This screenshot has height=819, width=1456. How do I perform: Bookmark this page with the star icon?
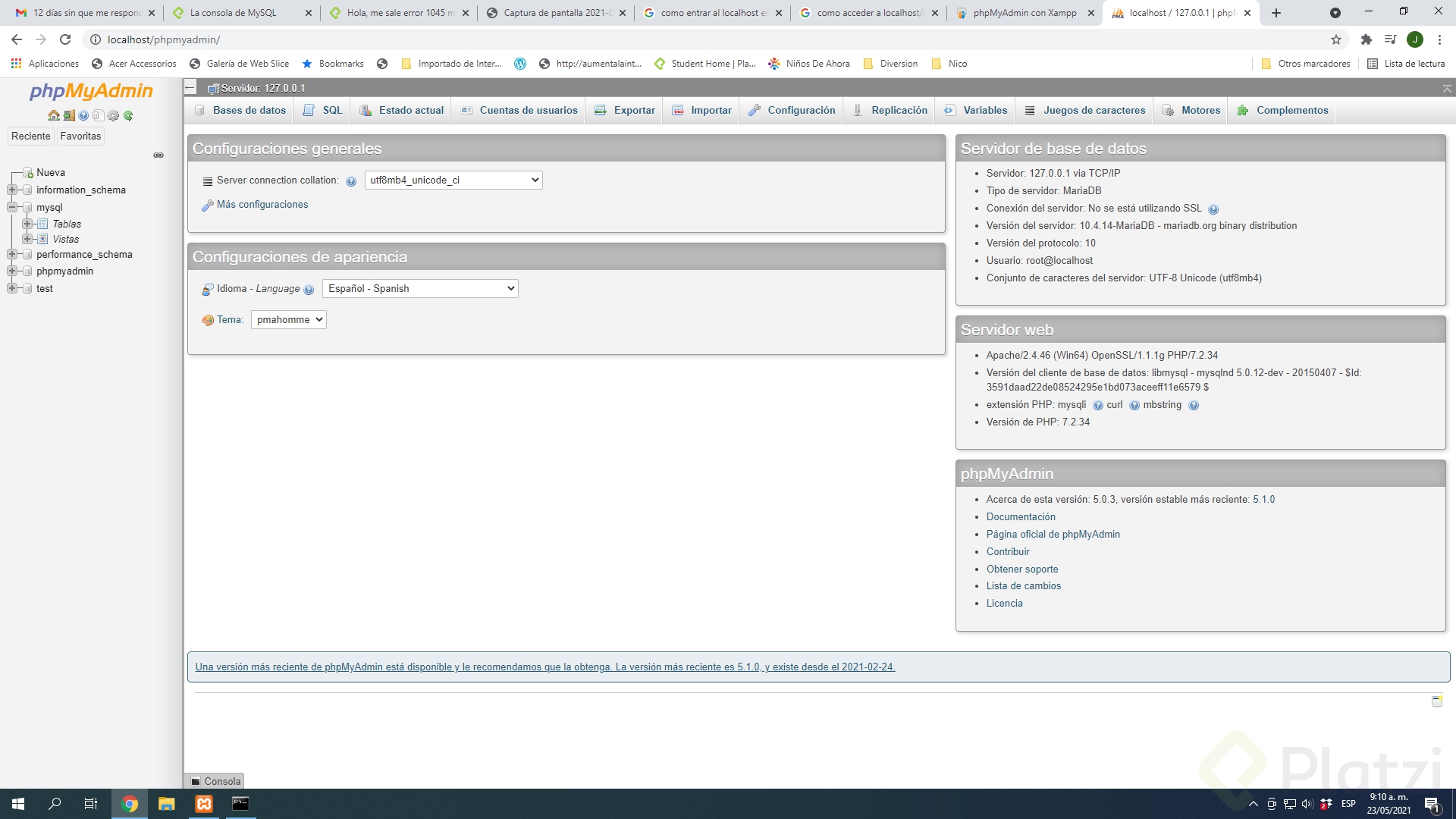(x=1336, y=39)
